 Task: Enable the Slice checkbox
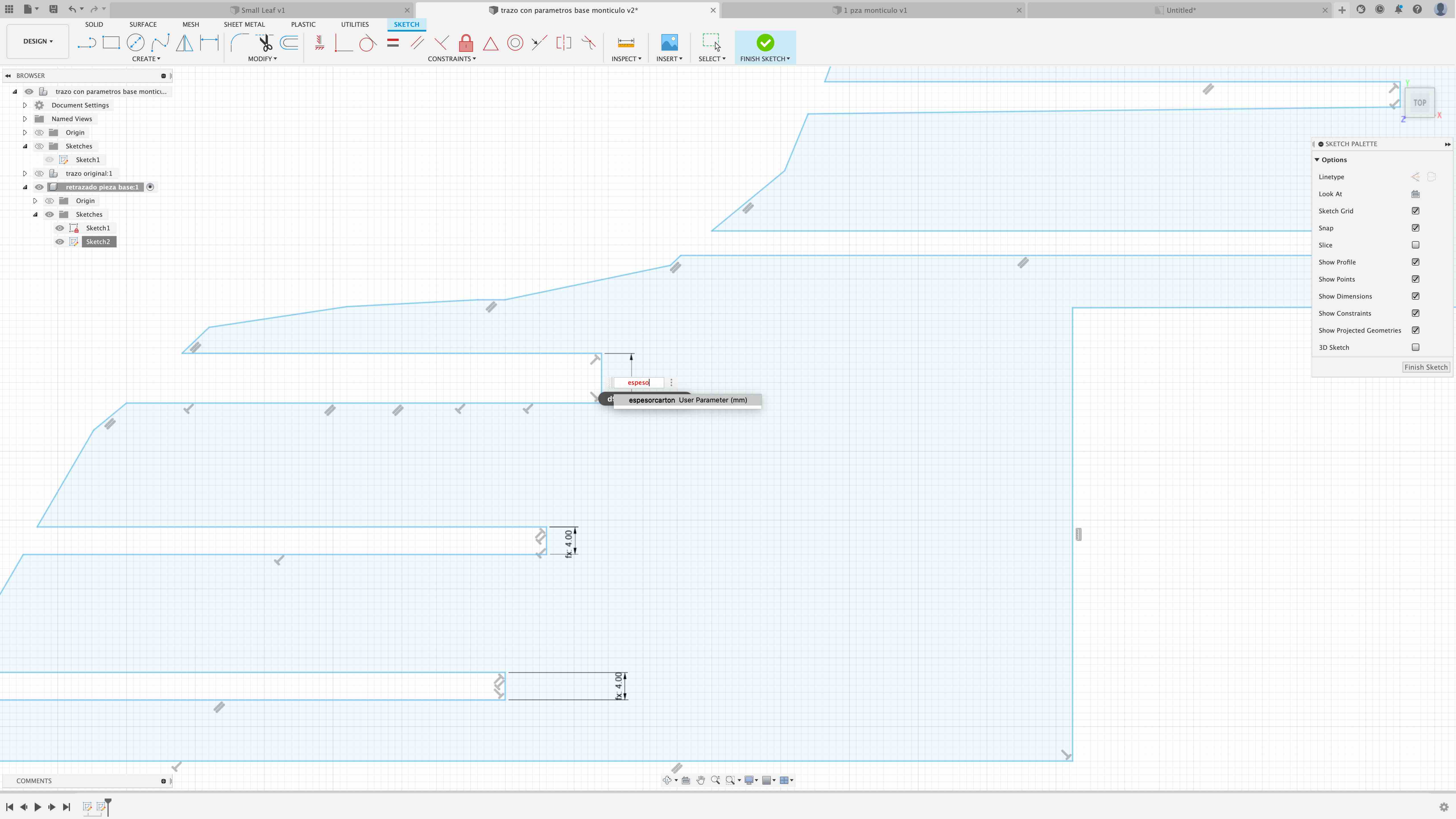pos(1415,245)
